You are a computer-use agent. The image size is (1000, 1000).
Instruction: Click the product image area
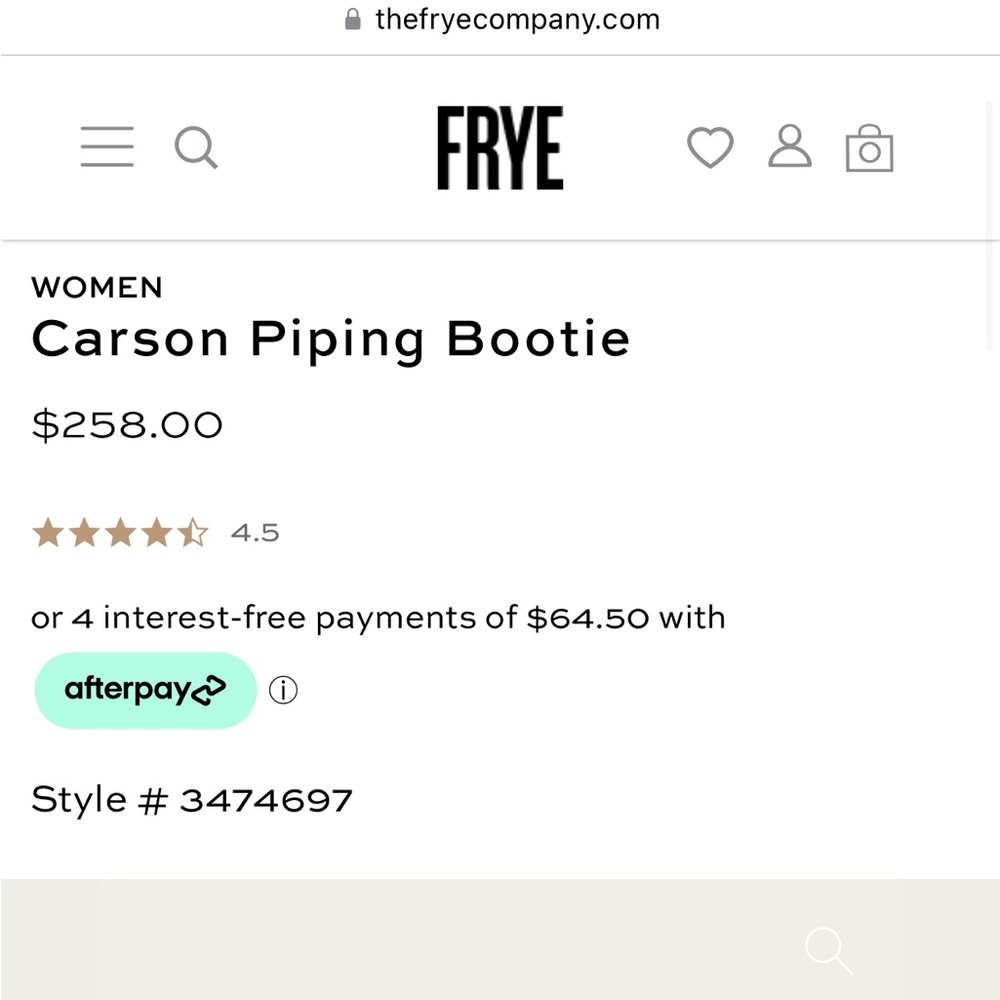point(500,940)
